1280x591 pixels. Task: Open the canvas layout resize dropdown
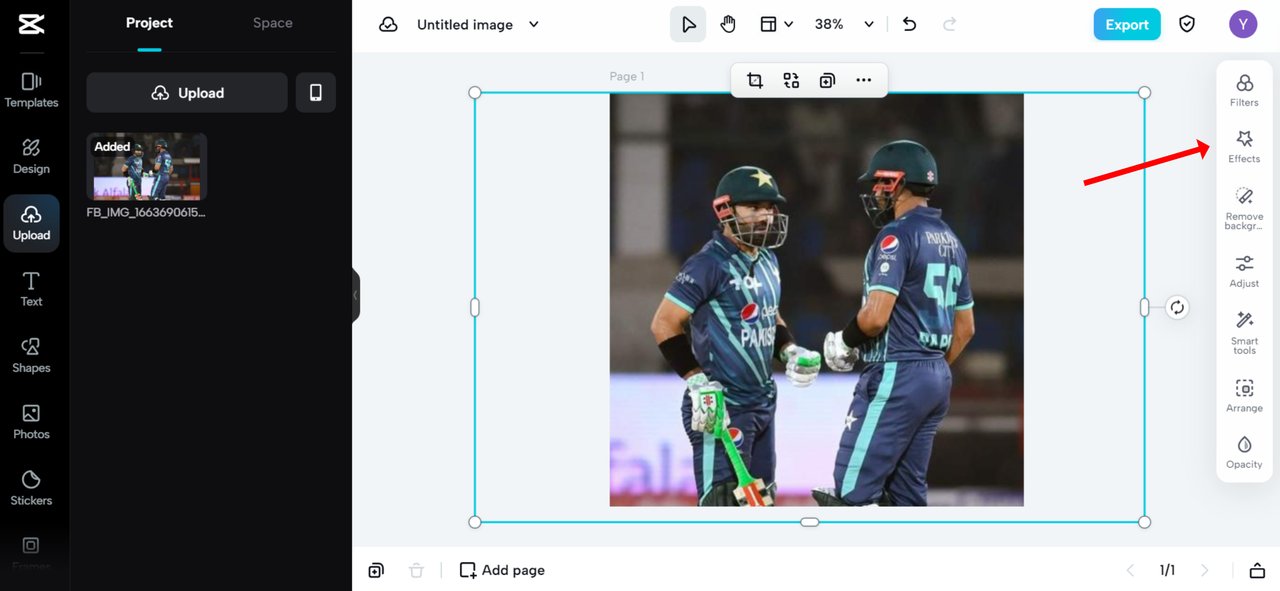(776, 24)
